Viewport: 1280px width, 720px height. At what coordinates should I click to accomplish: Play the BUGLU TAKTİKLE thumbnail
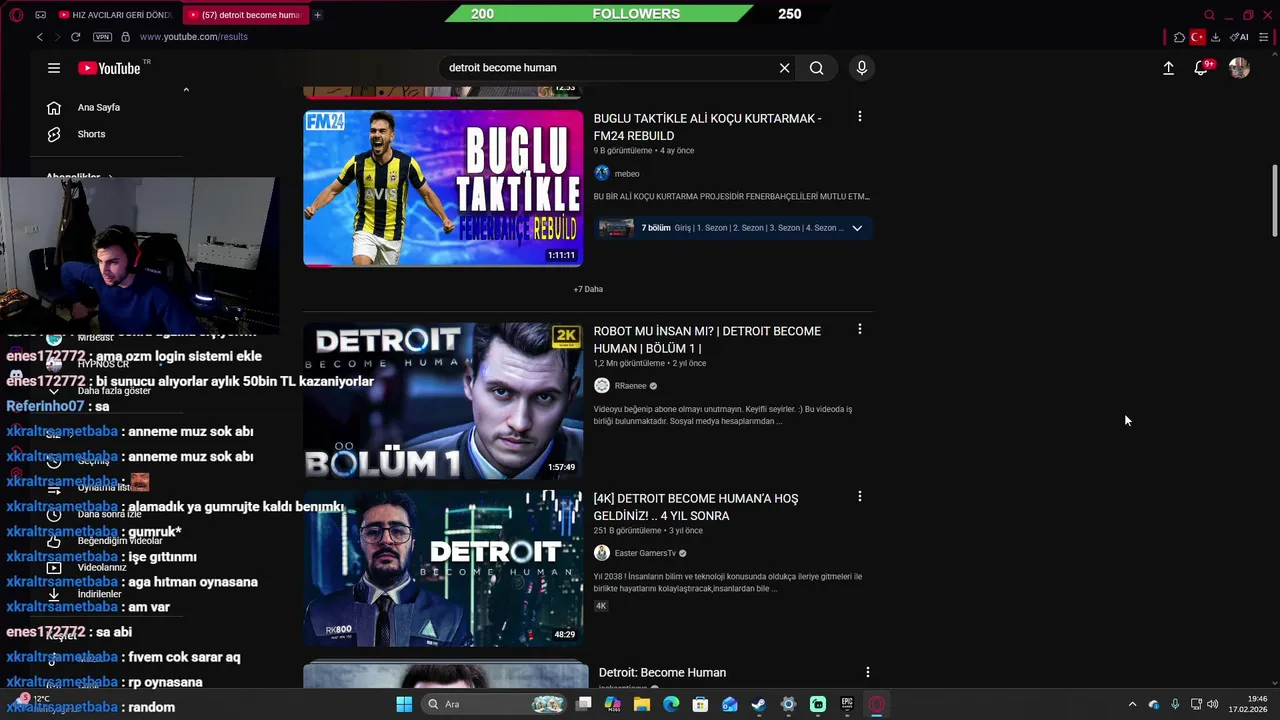click(443, 188)
